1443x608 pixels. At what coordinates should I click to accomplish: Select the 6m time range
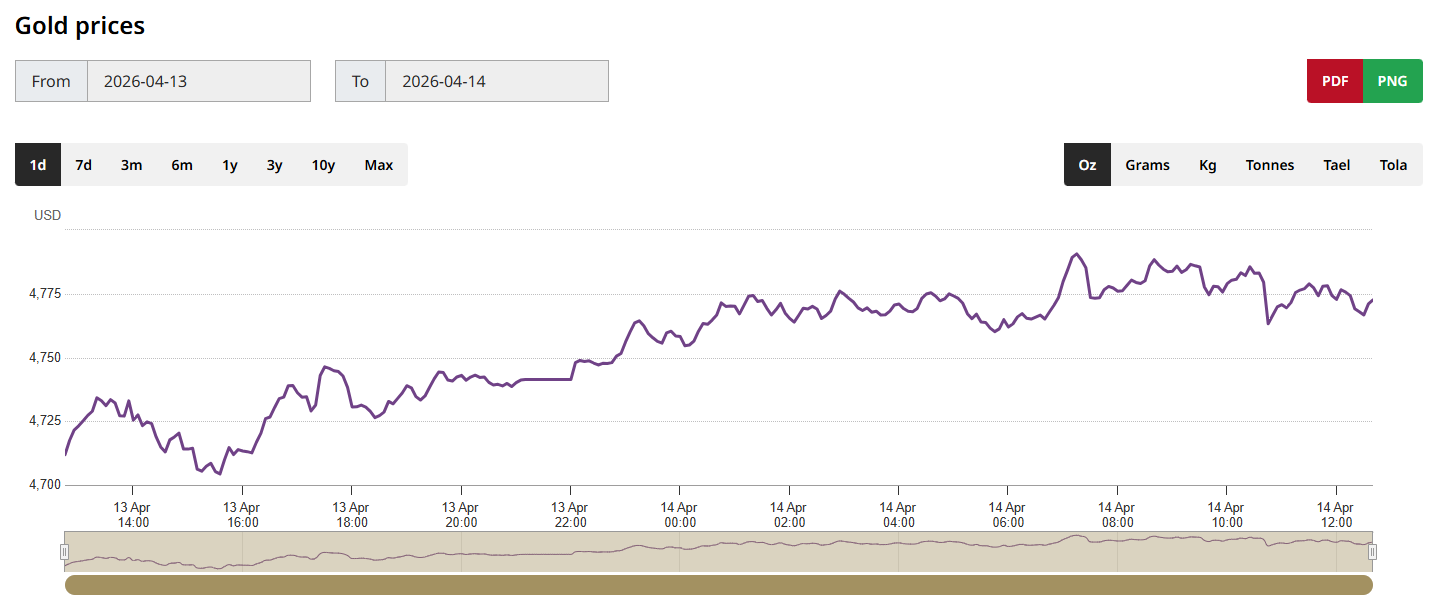pyautogui.click(x=182, y=165)
